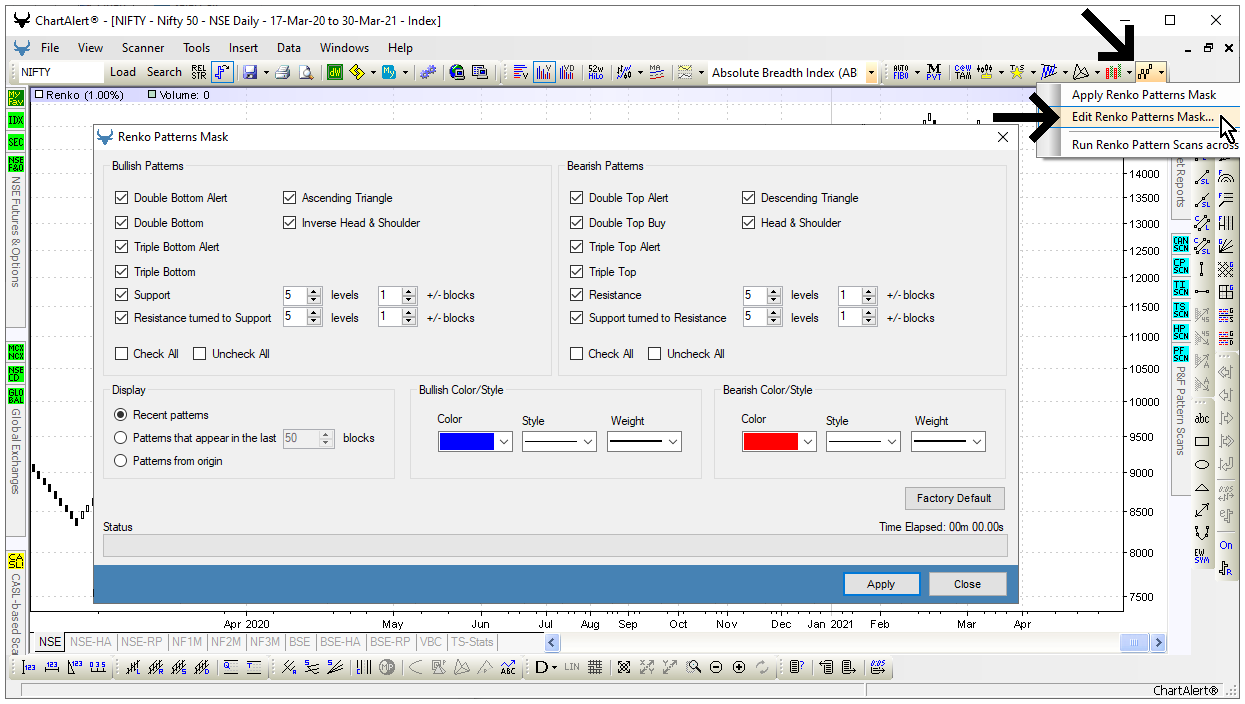Click the dialog's Close button
The image size is (1245, 704).
pyautogui.click(x=967, y=584)
